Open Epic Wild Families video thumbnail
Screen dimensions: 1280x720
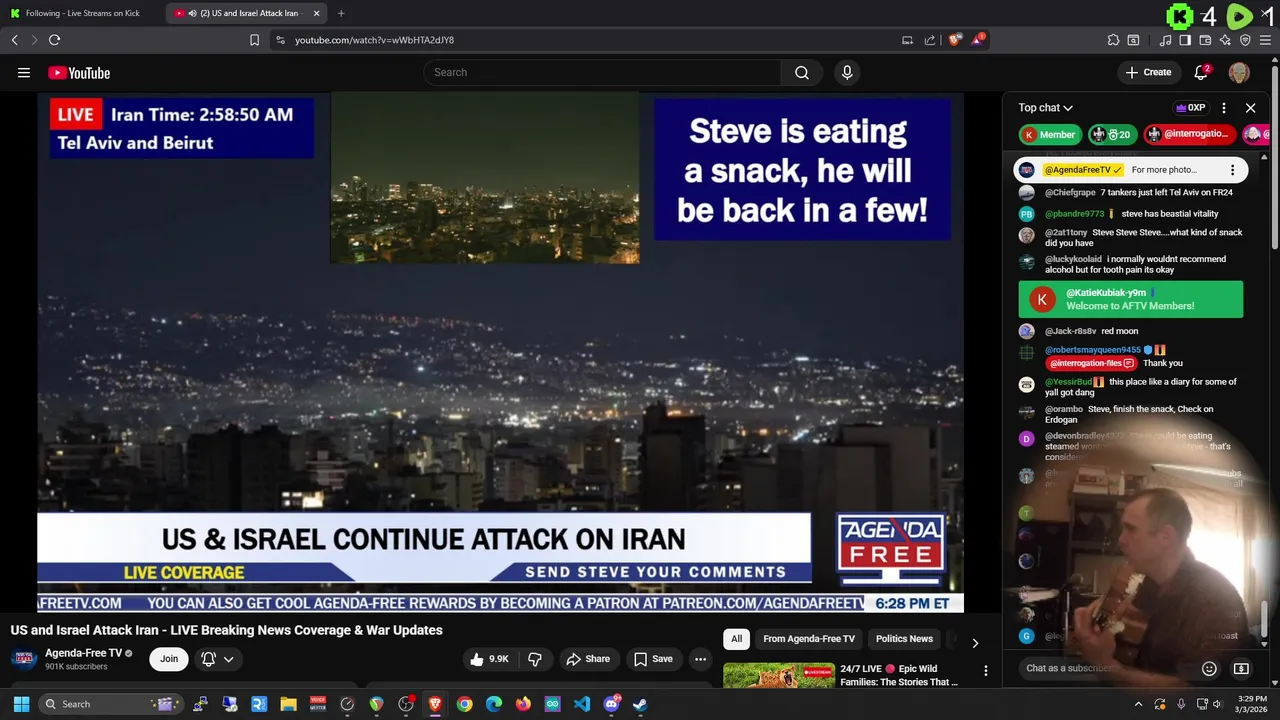point(779,676)
